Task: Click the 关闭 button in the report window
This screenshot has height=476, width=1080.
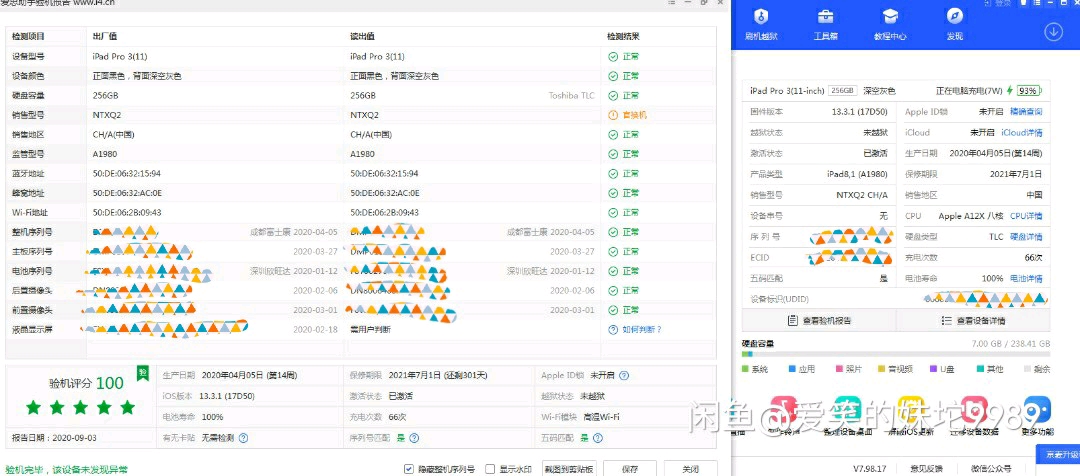Action: (691, 468)
